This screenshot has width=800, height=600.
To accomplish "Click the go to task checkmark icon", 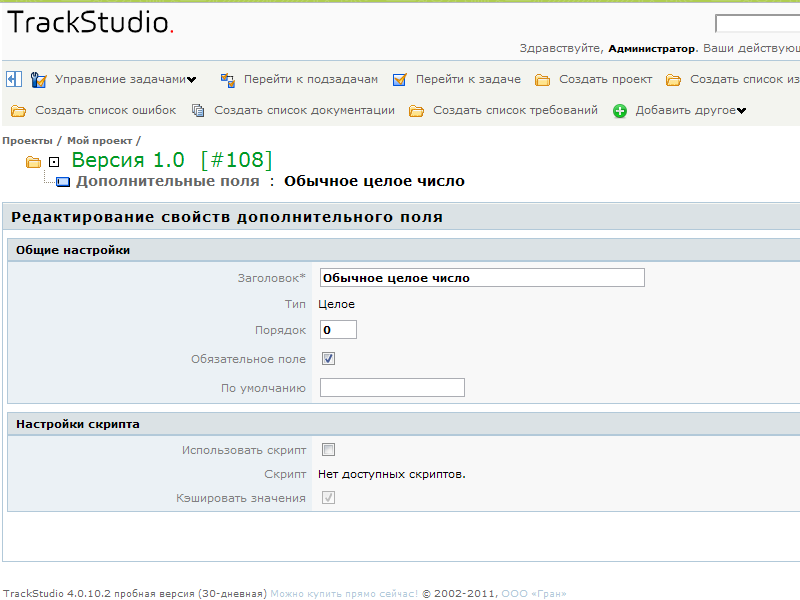I will (400, 80).
